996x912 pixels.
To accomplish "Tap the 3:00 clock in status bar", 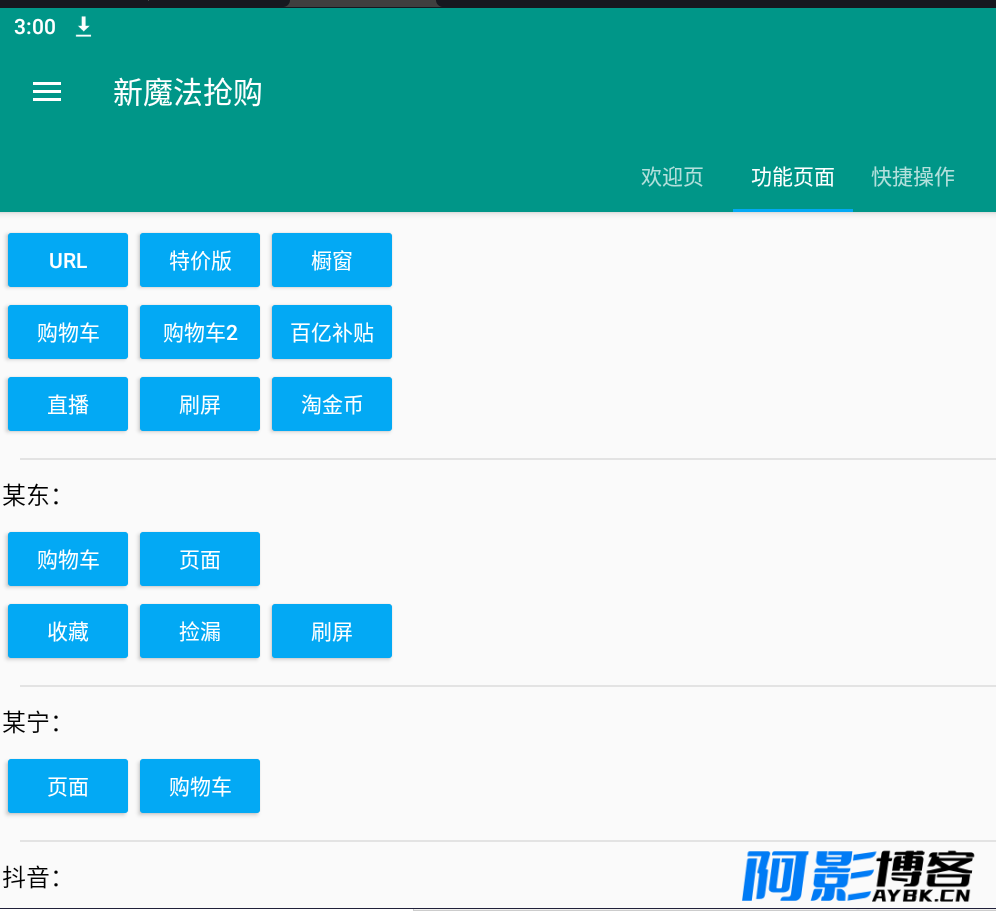I will pyautogui.click(x=35, y=27).
